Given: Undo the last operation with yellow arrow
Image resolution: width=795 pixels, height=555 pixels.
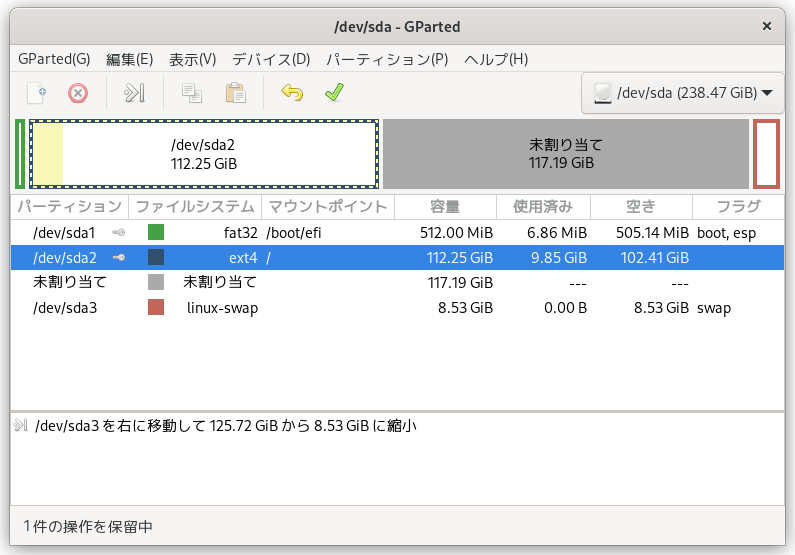Looking at the screenshot, I should click(x=292, y=93).
